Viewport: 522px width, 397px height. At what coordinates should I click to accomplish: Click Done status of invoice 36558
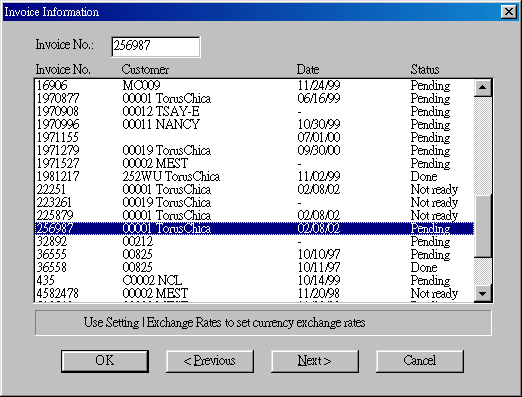click(424, 267)
